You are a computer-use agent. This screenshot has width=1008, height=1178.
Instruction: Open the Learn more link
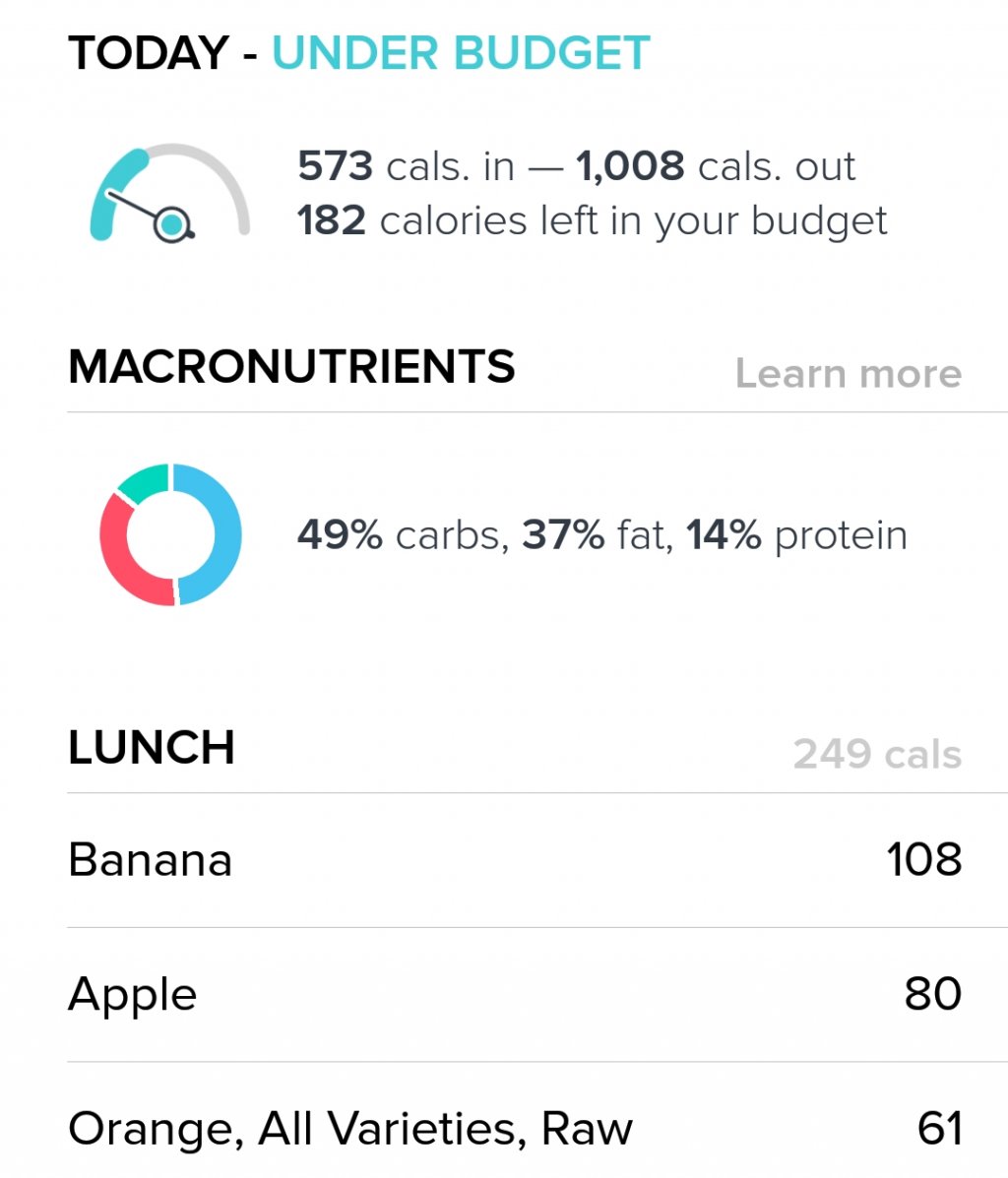tap(848, 373)
